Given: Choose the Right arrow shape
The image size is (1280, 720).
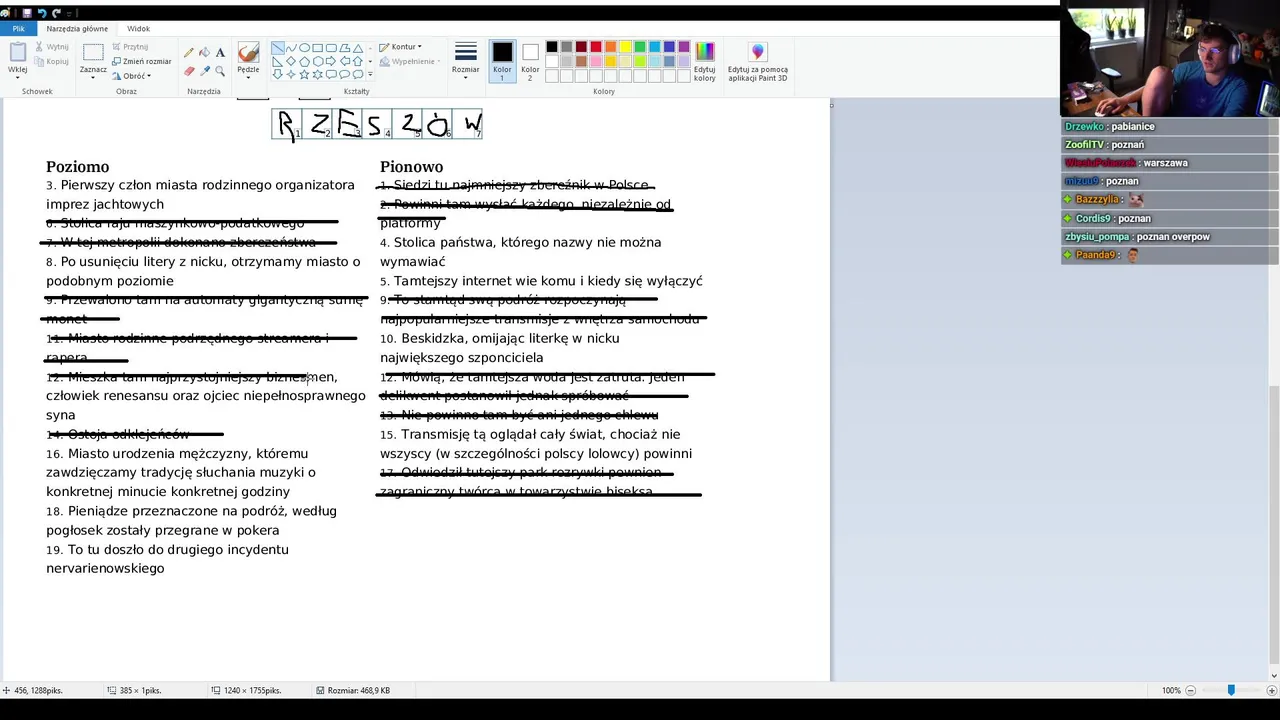Looking at the screenshot, I should tap(331, 61).
